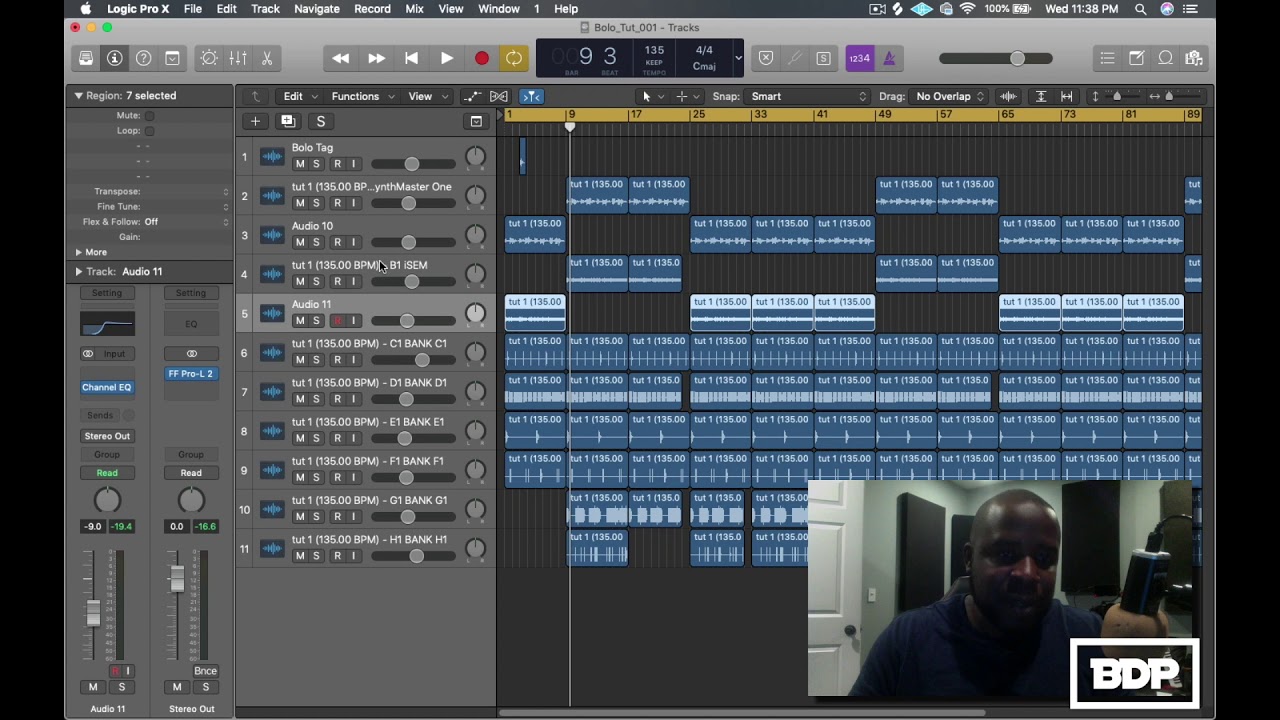Open Edit menu in Tracks area

300,96
